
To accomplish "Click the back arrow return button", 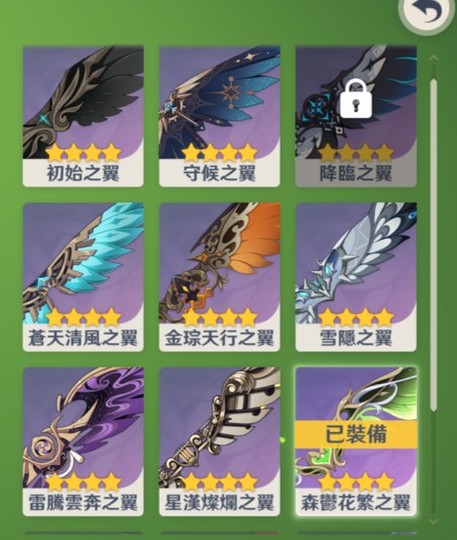I will point(427,13).
